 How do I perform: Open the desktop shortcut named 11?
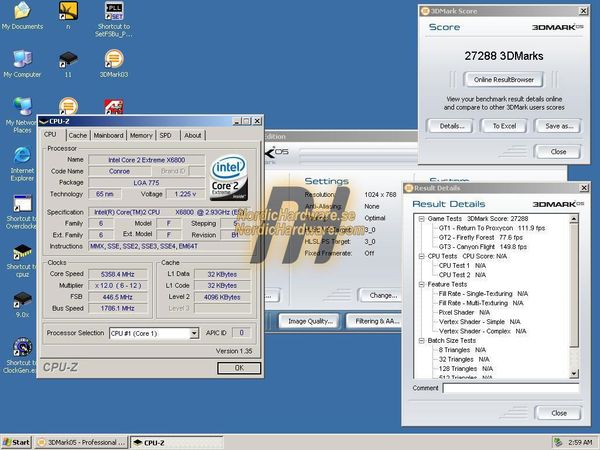67,58
